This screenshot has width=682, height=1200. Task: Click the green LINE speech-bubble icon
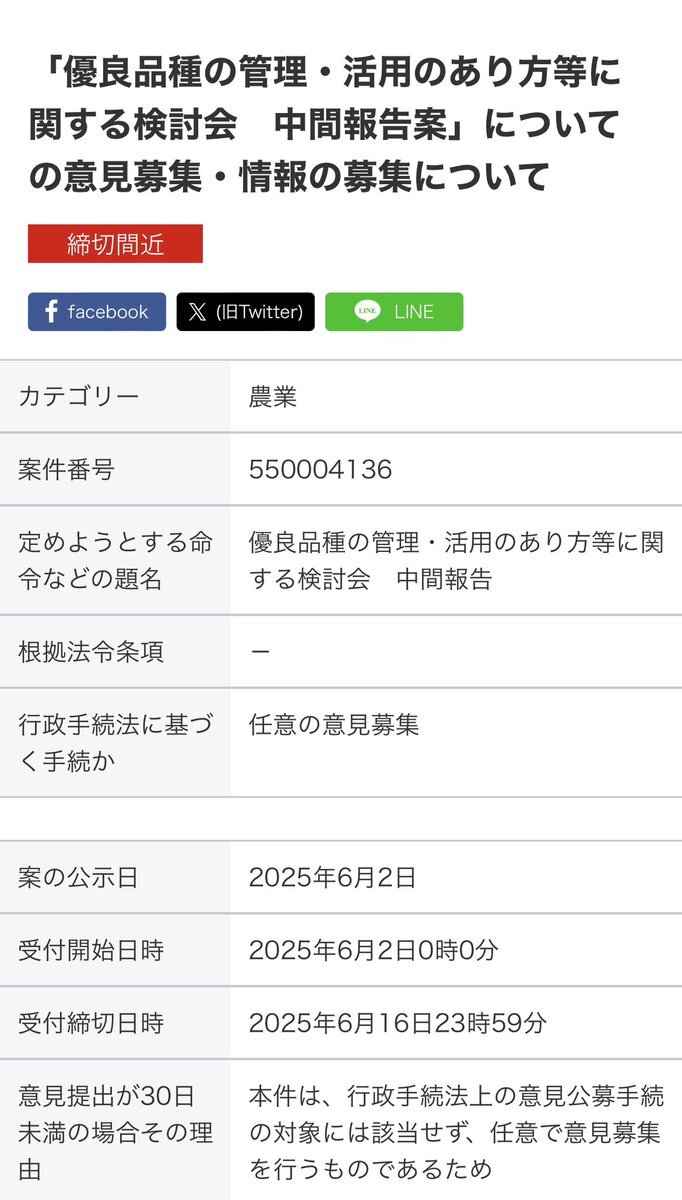367,312
